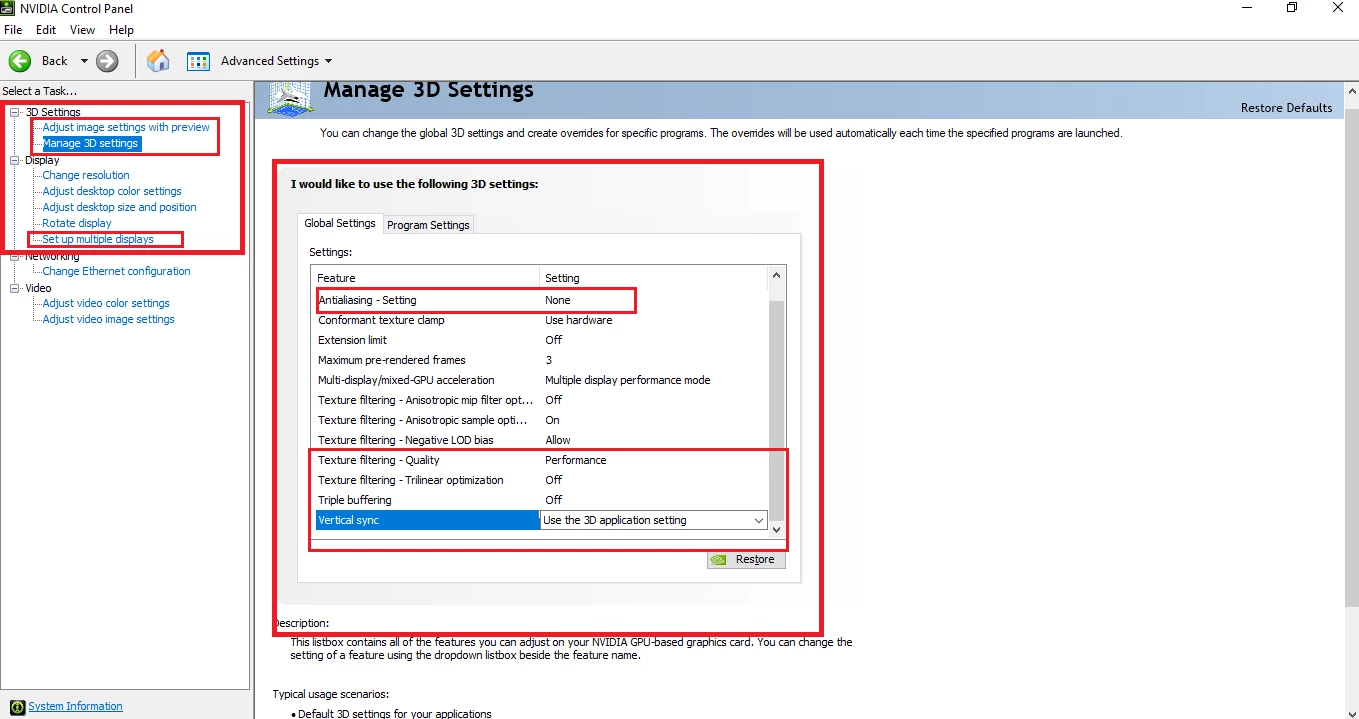Image resolution: width=1359 pixels, height=719 pixels.
Task: Click Multiple display performance mode value
Action: 628,380
